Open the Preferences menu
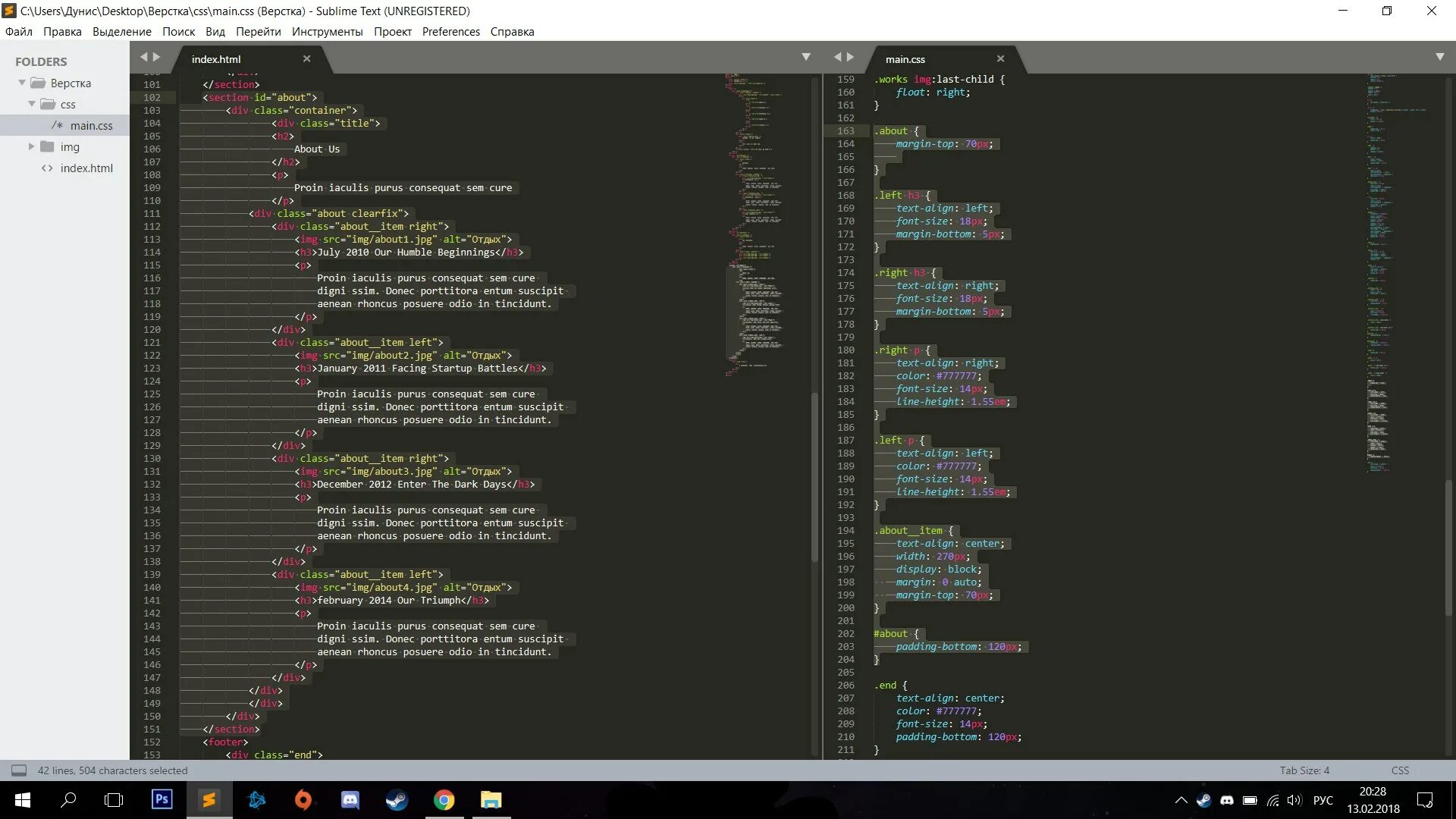 [x=450, y=31]
